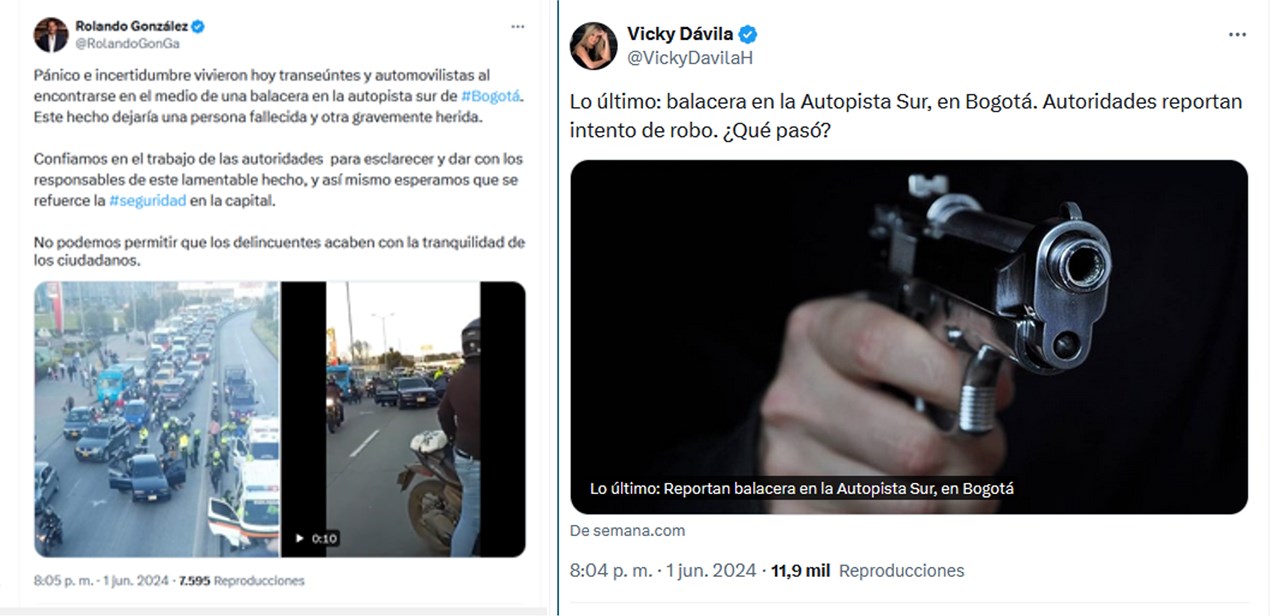
Task: Click the verified badge beside Rolando González
Action: click(198, 27)
